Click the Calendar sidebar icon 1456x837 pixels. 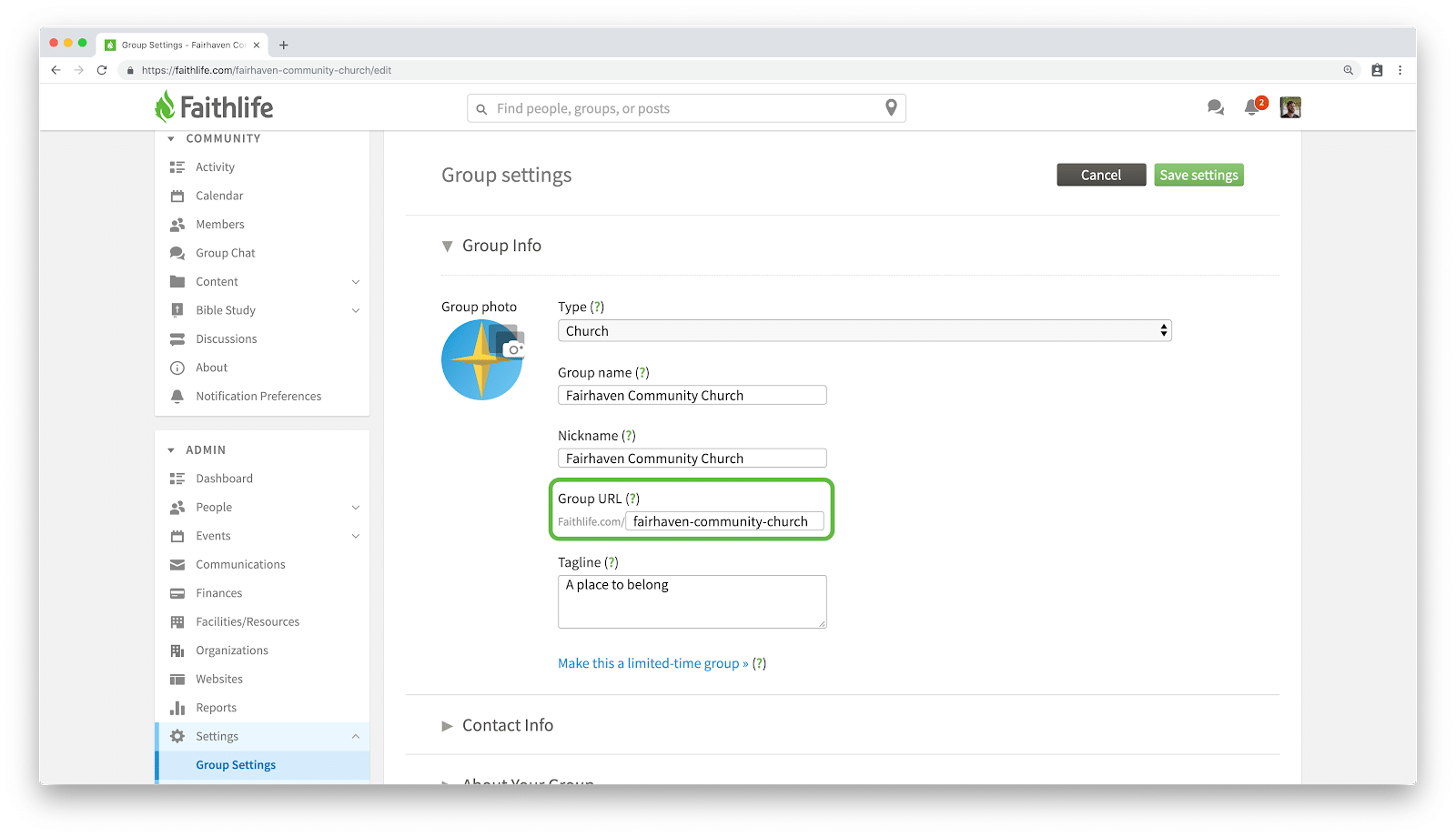pyautogui.click(x=177, y=196)
